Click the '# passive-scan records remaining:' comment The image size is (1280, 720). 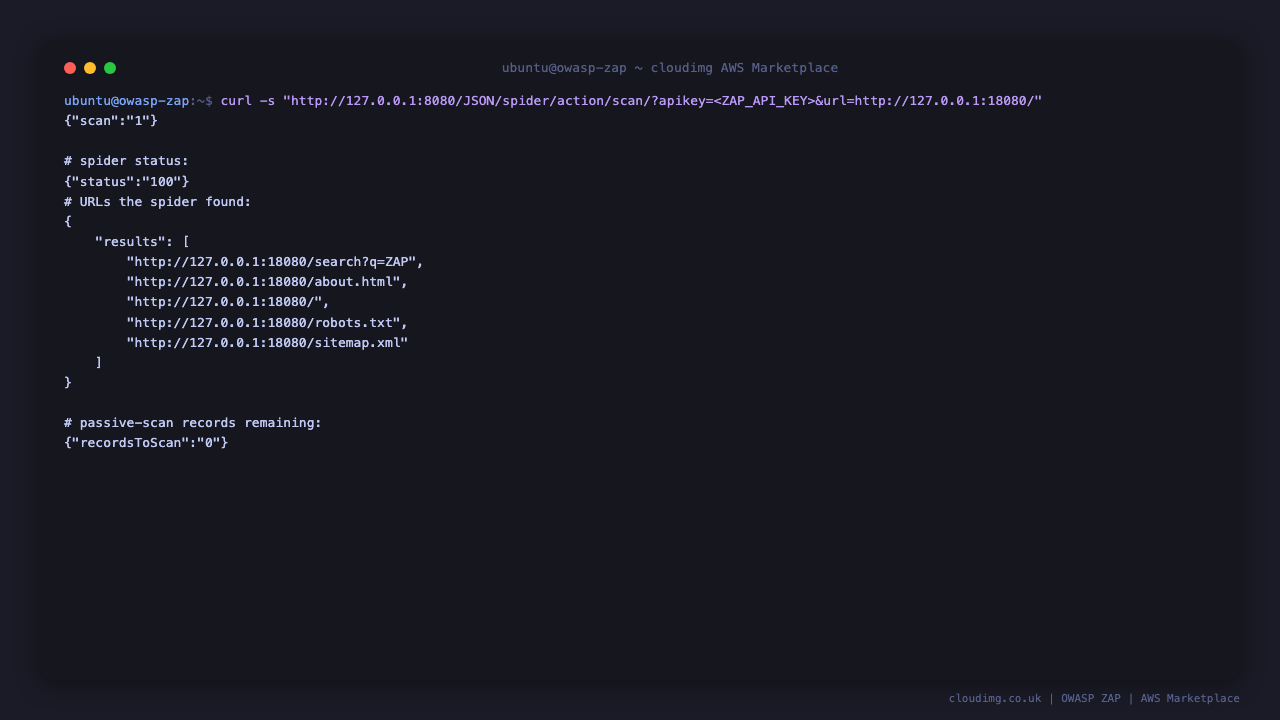pos(193,423)
